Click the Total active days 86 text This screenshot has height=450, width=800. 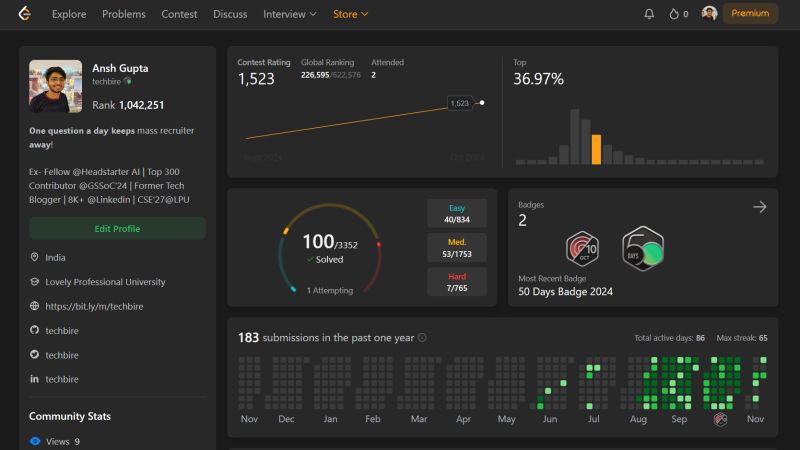pyautogui.click(x=669, y=338)
